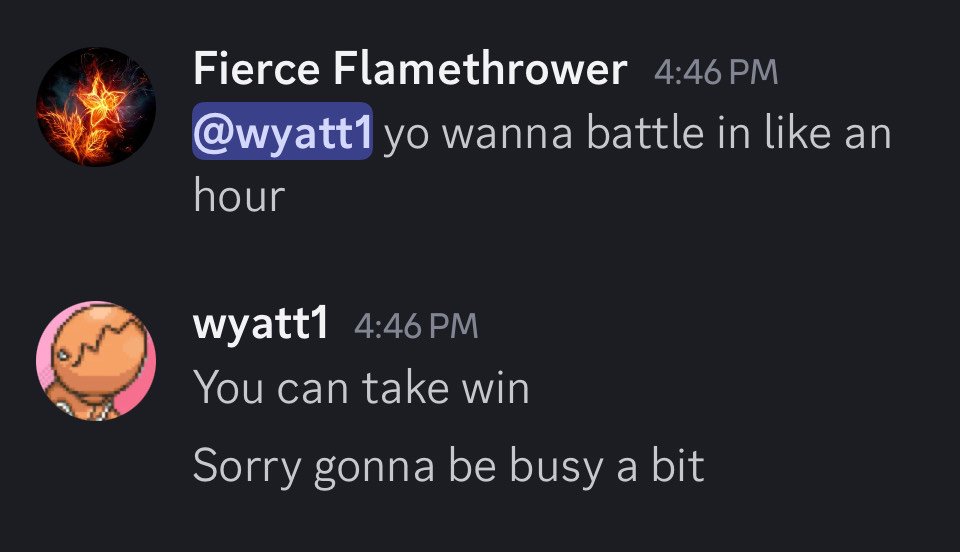Open wyatt1's orange Trapinch avatar
This screenshot has width=960, height=552.
[96, 360]
